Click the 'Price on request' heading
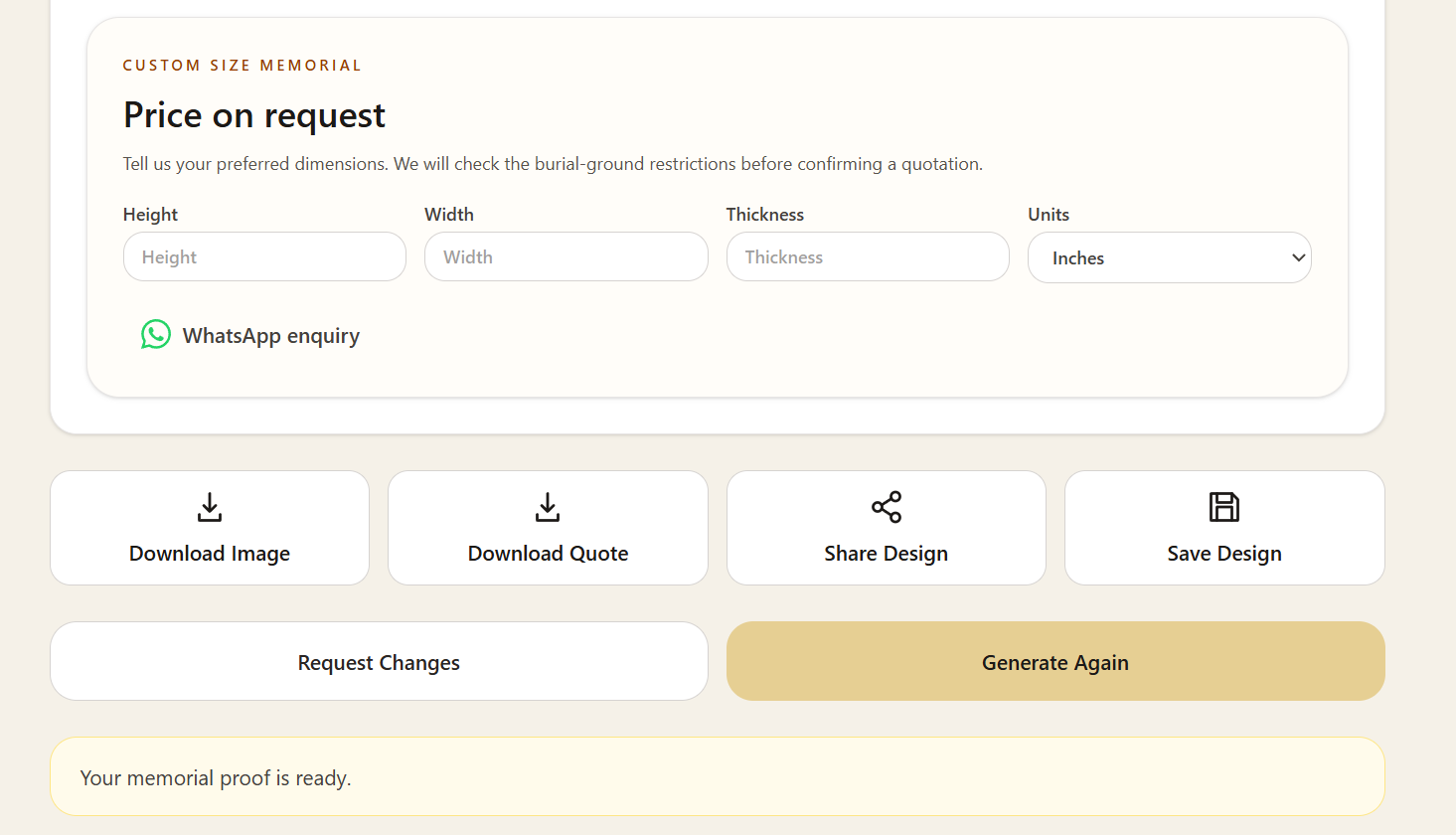The width and height of the screenshot is (1456, 835). click(x=254, y=115)
